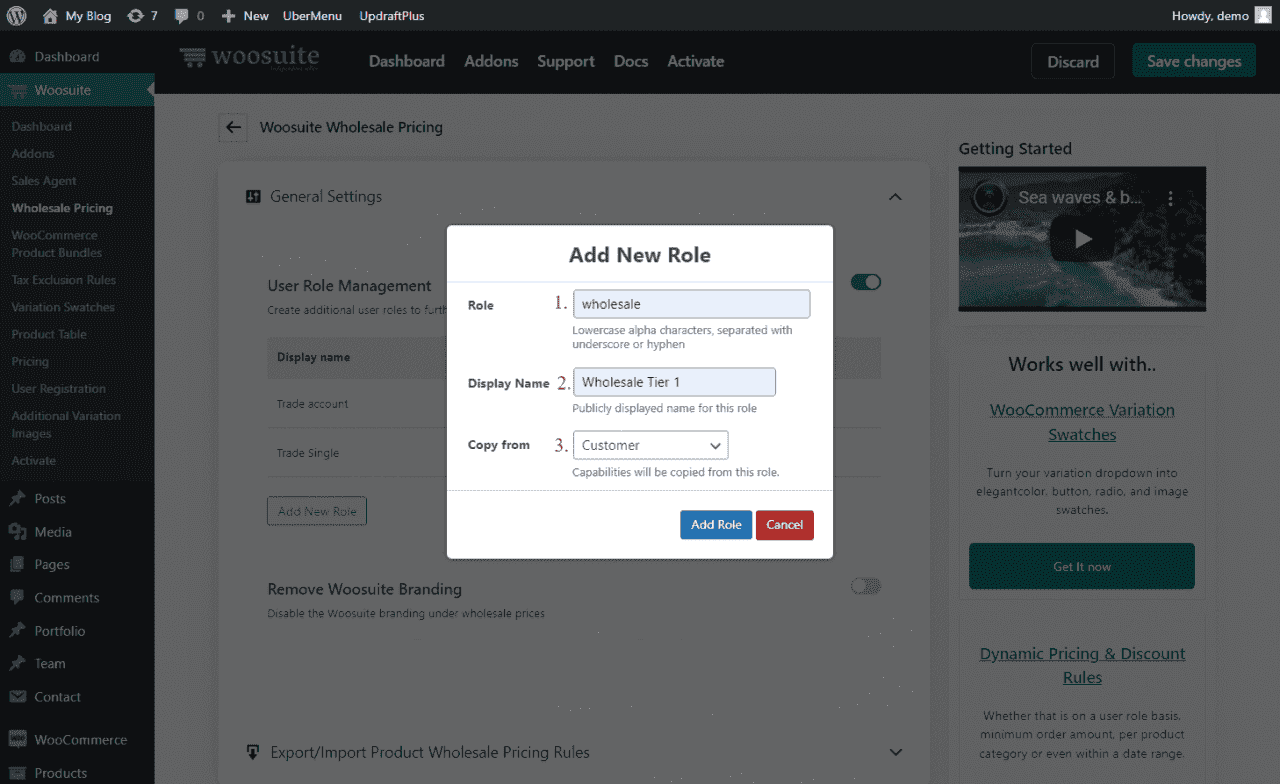
Task: Click the WordPress logo icon
Action: [x=16, y=16]
